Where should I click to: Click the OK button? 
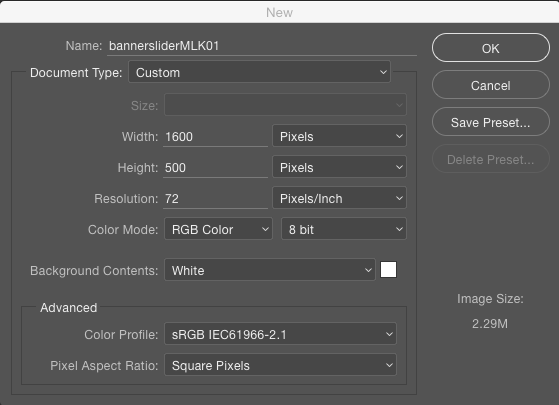click(x=491, y=48)
